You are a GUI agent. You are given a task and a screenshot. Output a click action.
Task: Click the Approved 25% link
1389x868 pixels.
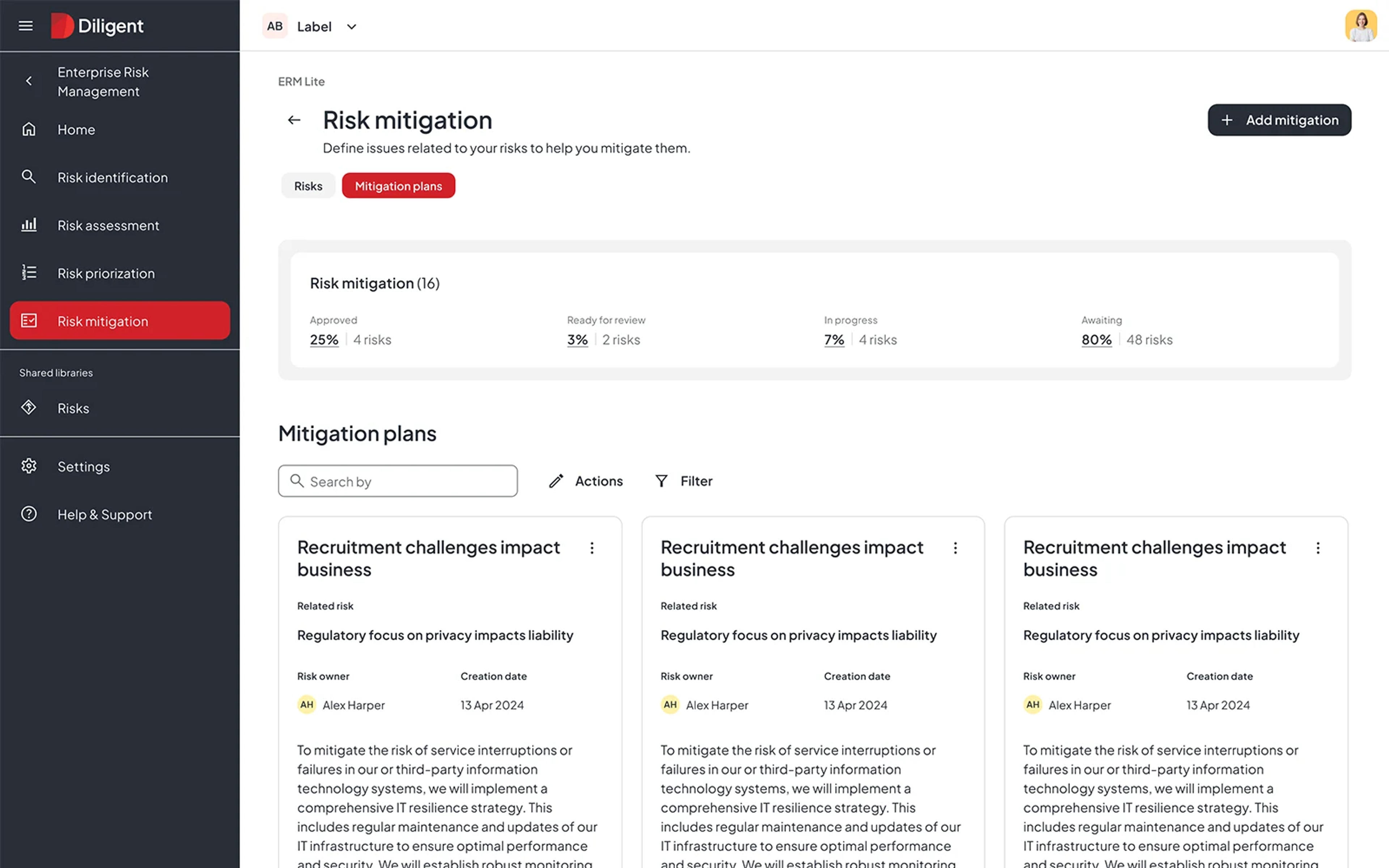pyautogui.click(x=324, y=340)
